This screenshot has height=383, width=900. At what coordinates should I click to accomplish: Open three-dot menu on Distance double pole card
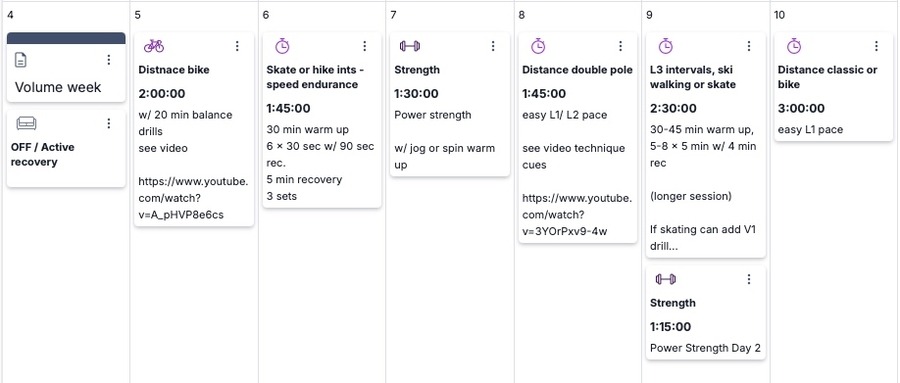click(620, 46)
